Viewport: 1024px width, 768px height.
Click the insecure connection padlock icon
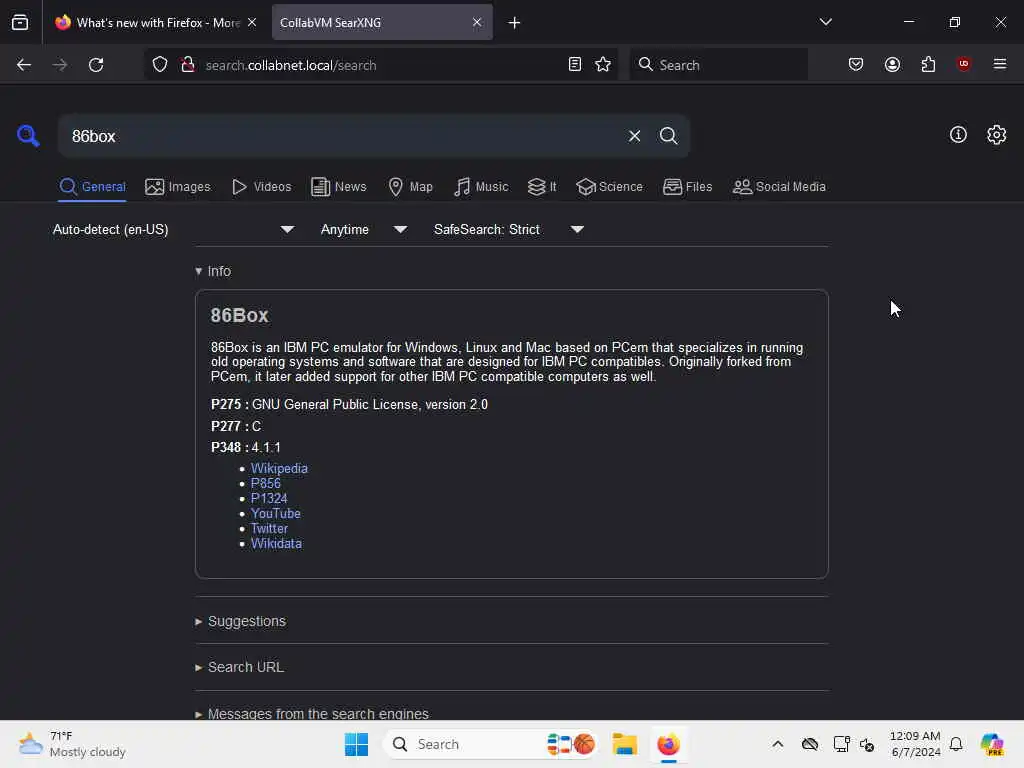click(188, 65)
